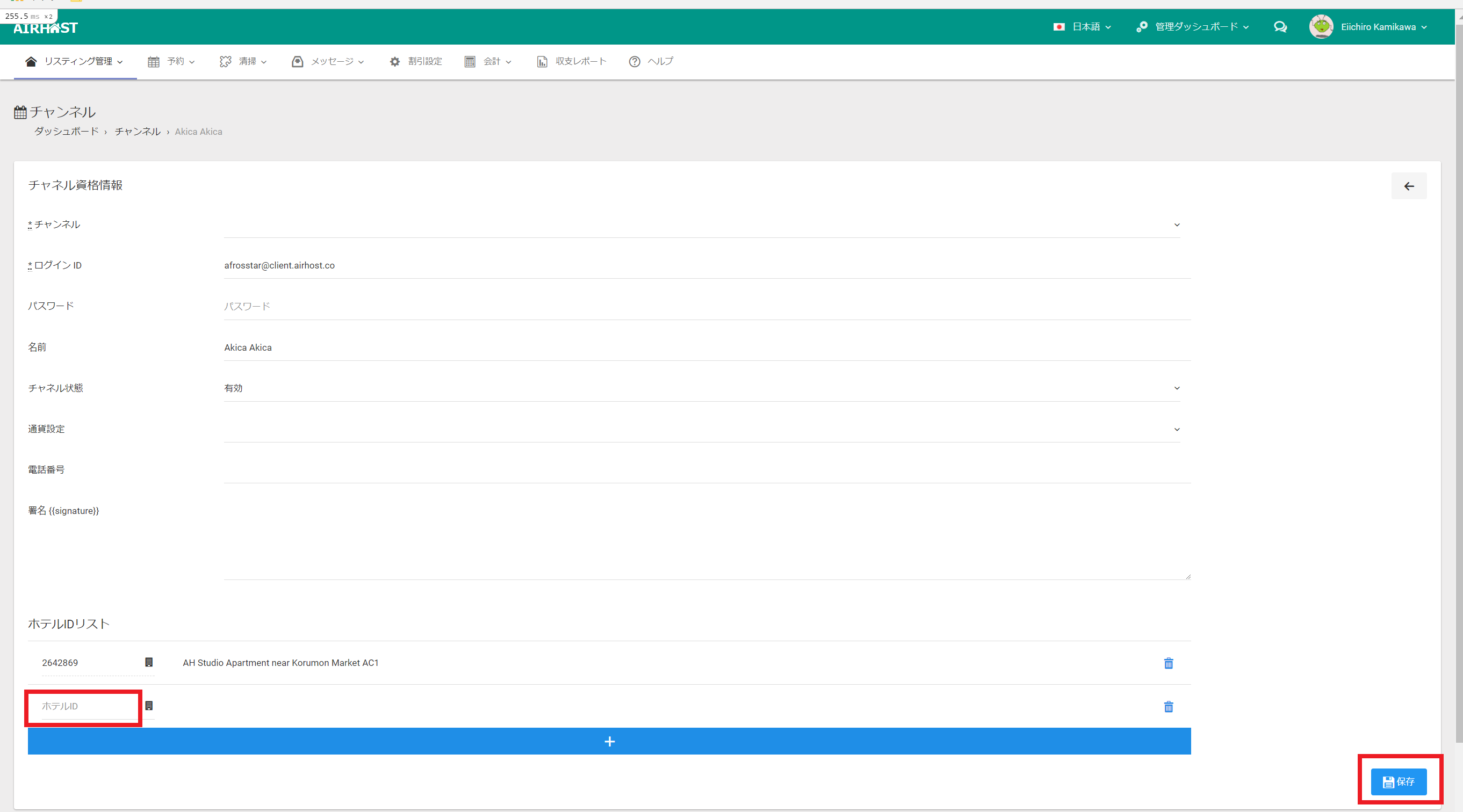This screenshot has width=1463, height=812.
Task: Open the chat messages icon in header
Action: point(1280,27)
